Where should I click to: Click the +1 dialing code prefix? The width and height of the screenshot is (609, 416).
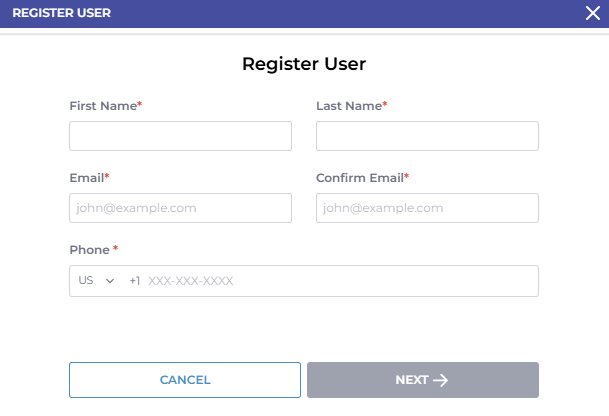[135, 282]
